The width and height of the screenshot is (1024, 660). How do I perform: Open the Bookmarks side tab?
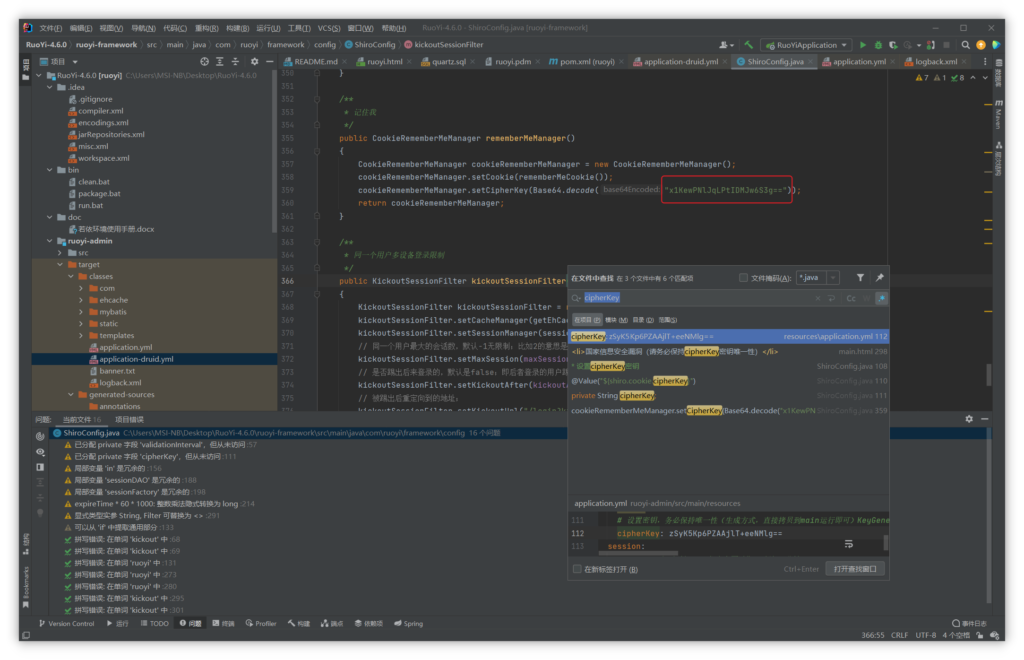click(x=26, y=586)
